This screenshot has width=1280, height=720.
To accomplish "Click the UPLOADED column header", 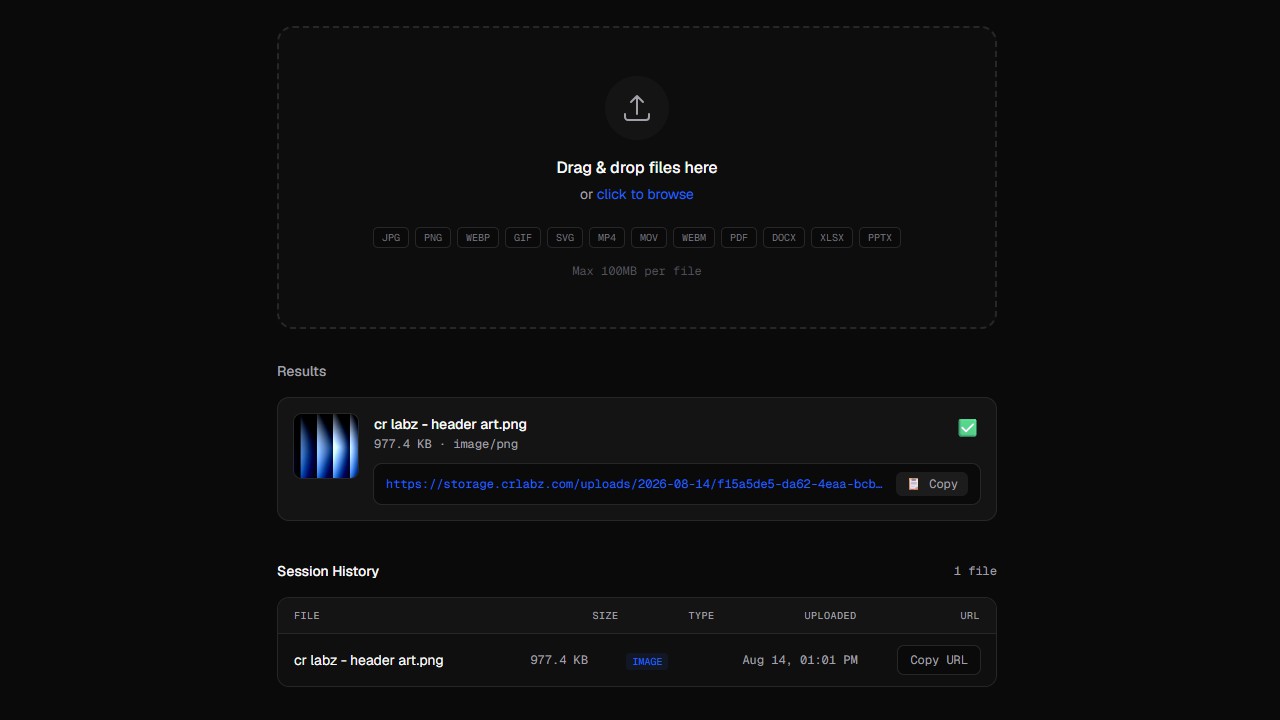I will point(830,616).
